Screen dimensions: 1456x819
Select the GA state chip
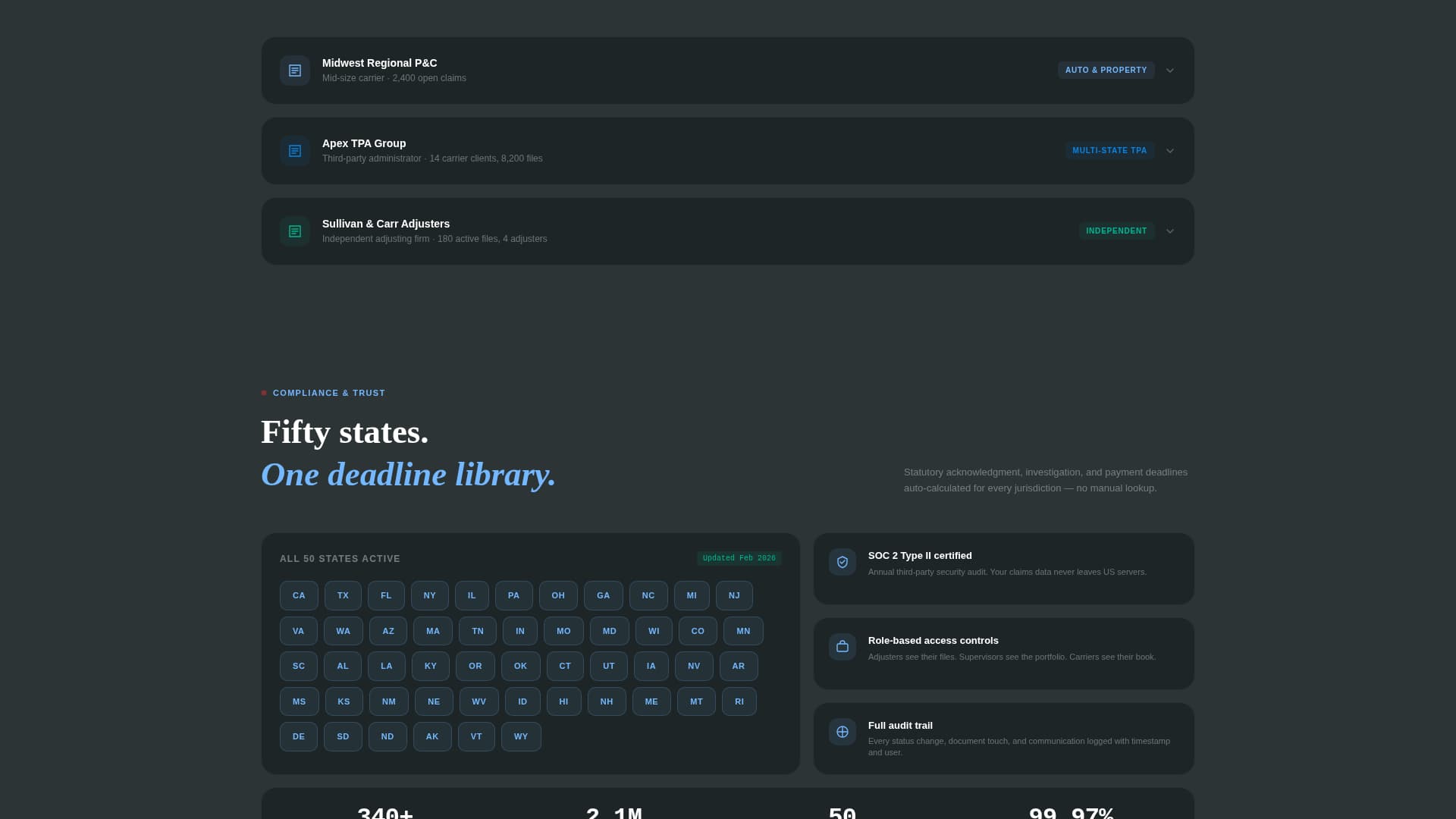point(604,595)
